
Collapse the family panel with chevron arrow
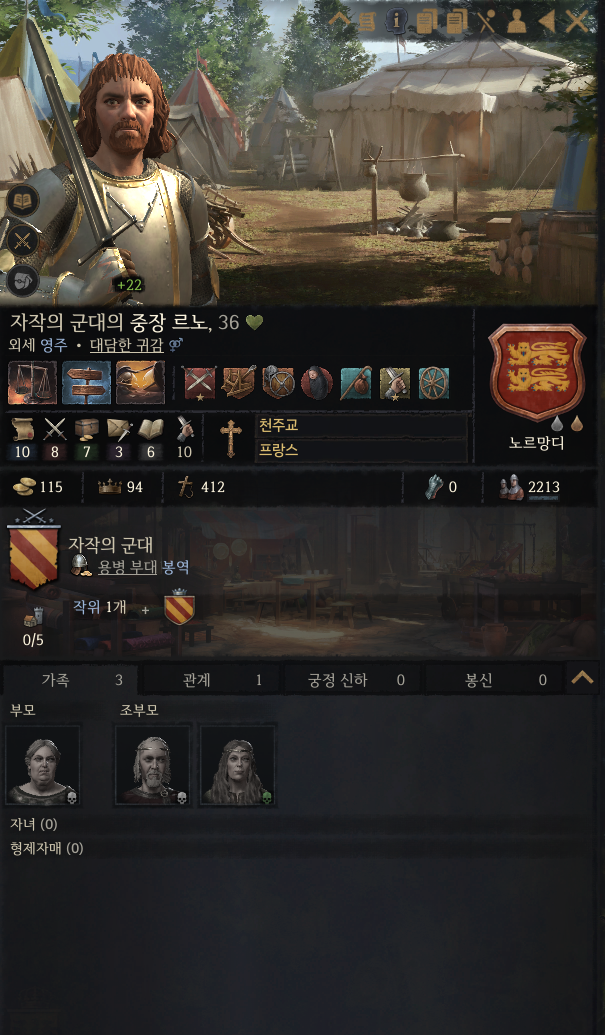click(x=582, y=678)
